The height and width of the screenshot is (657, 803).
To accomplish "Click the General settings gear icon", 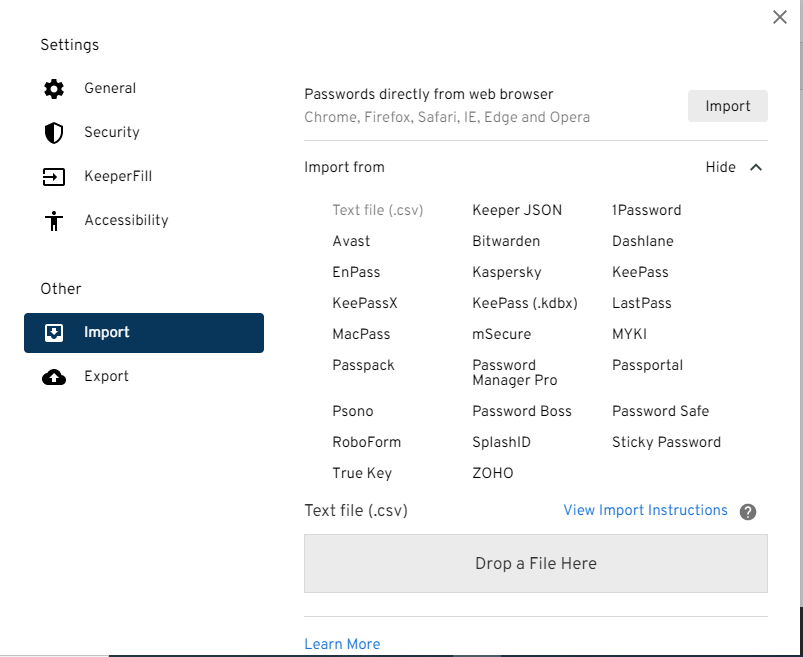I will tap(54, 88).
